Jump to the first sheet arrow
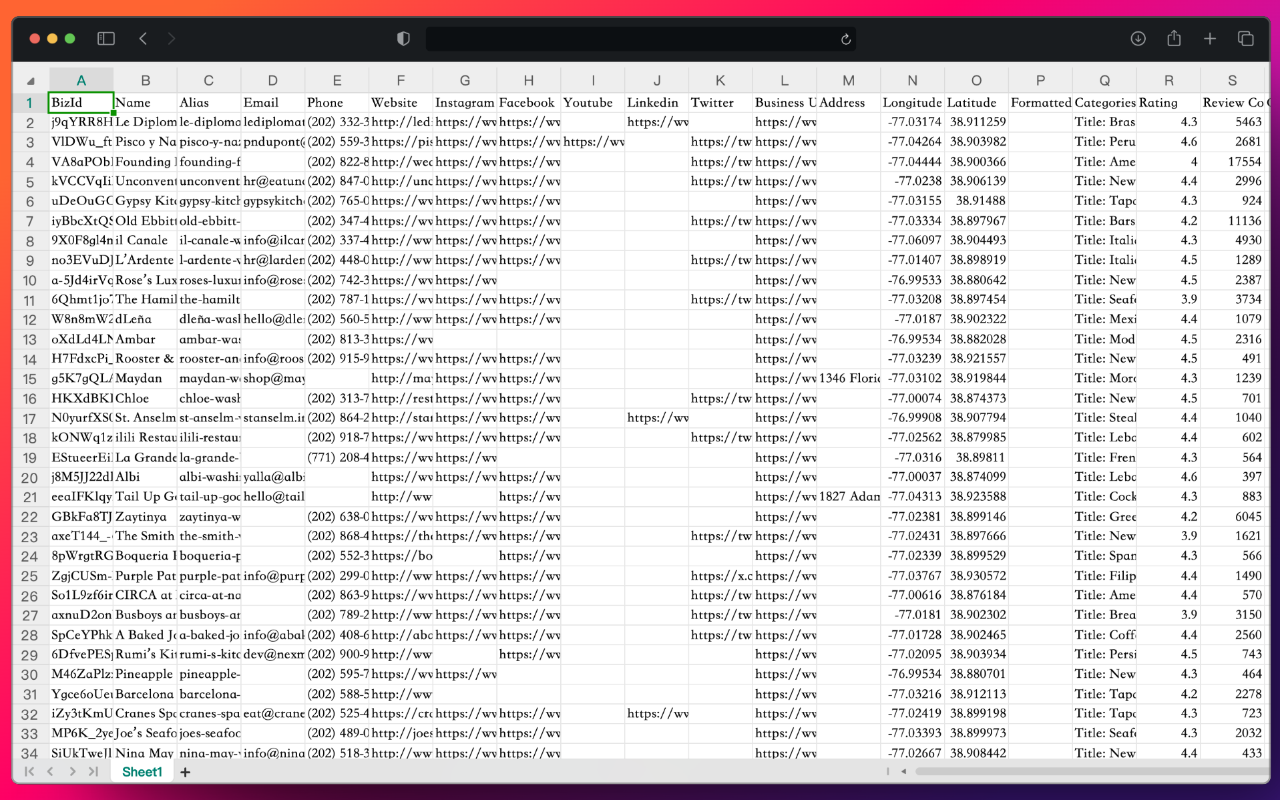 pyautogui.click(x=30, y=772)
